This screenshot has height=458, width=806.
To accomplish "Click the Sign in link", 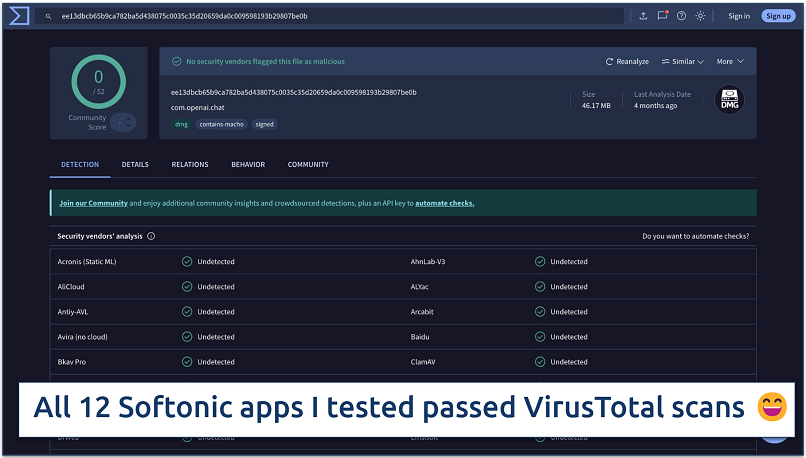I will 739,16.
